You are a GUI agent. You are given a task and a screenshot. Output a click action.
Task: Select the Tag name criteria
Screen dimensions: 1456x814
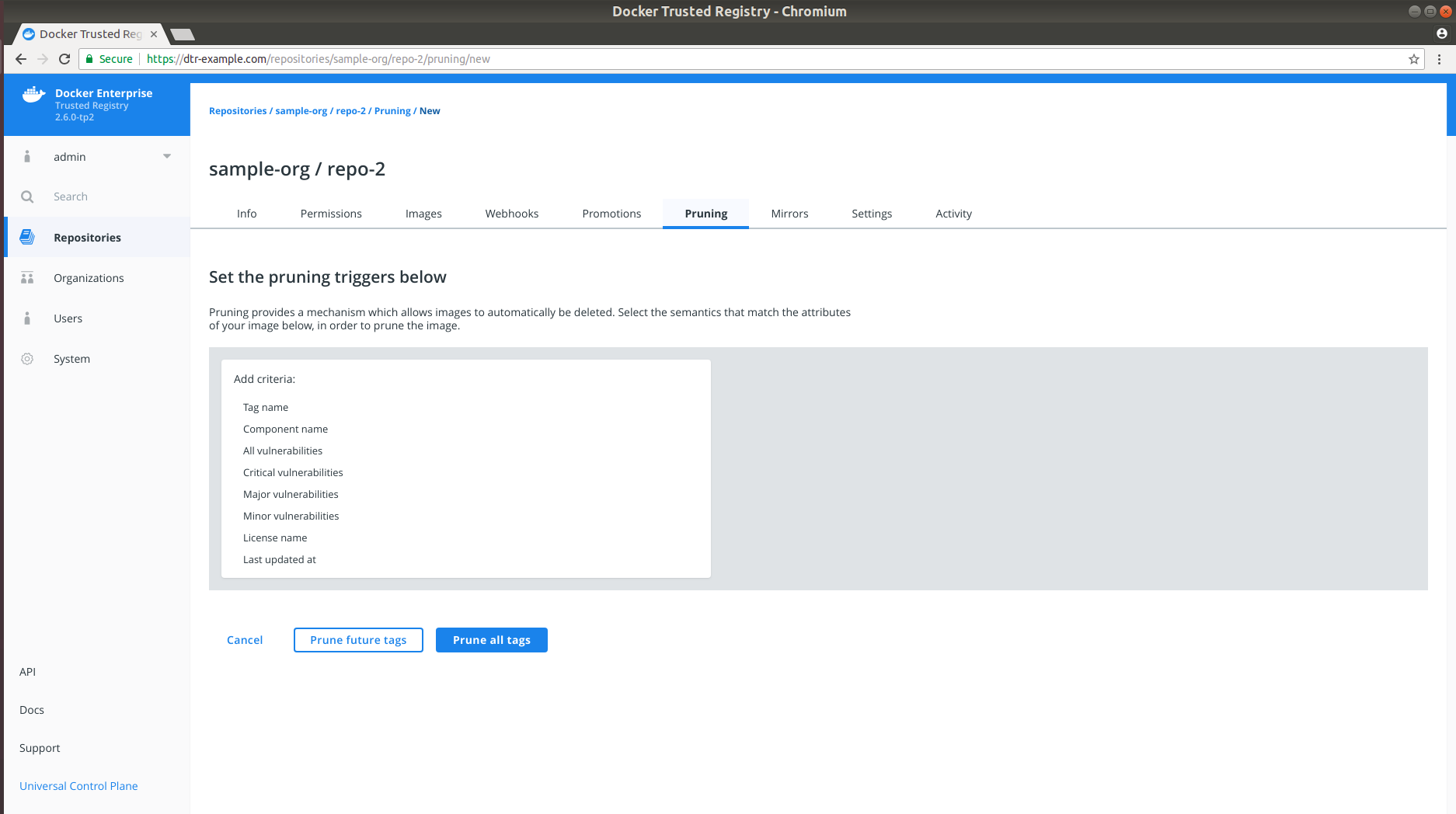[x=266, y=407]
